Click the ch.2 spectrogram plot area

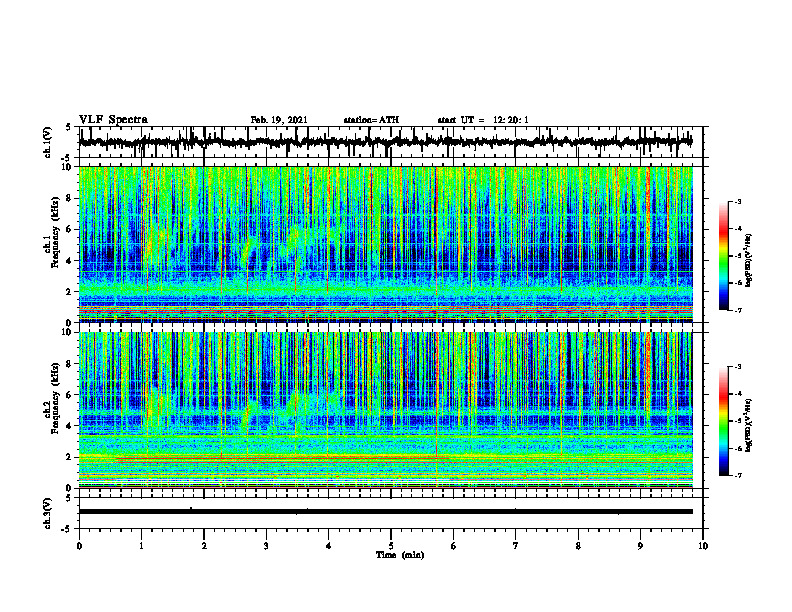[385, 410]
